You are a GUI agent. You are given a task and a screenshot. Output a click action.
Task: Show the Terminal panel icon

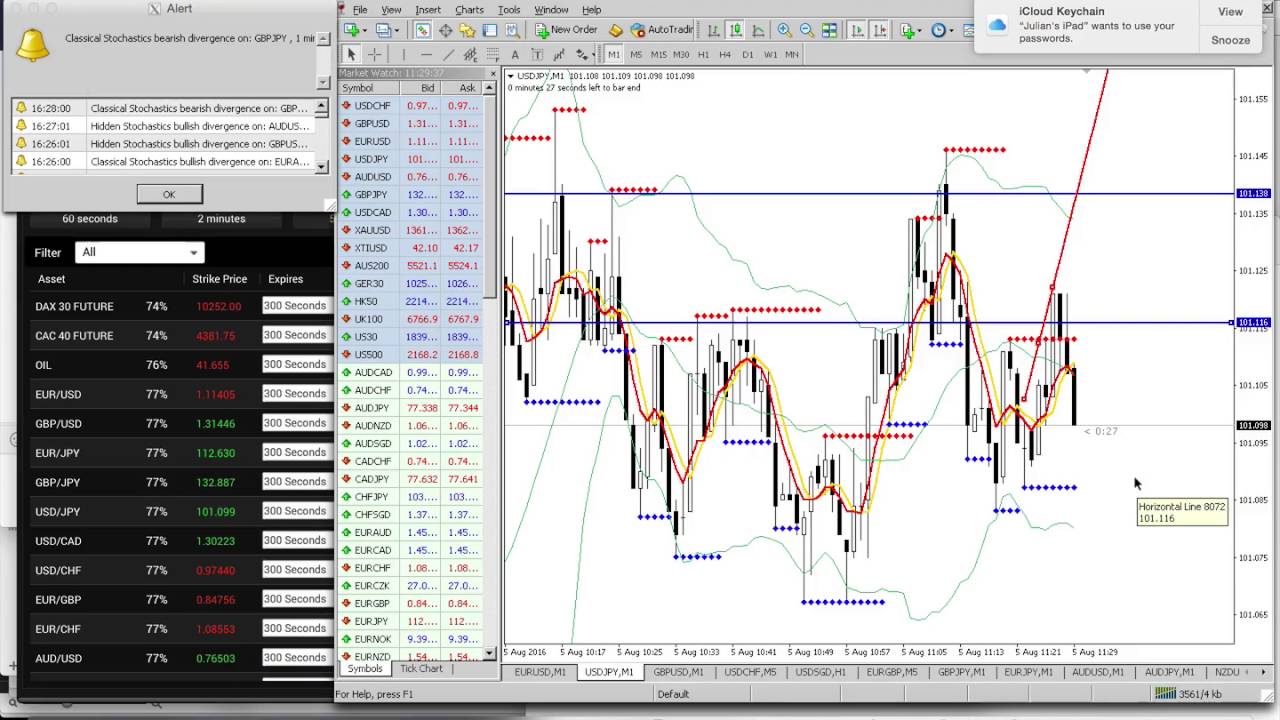[490, 30]
